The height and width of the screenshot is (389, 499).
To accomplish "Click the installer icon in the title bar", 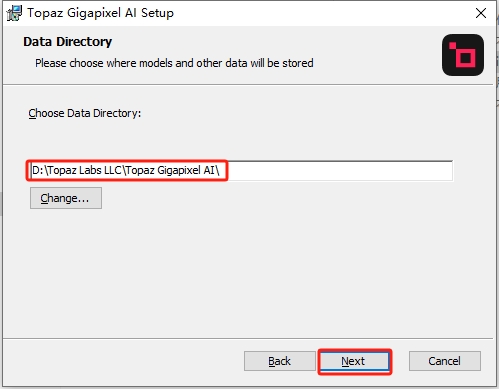I will 14,13.
